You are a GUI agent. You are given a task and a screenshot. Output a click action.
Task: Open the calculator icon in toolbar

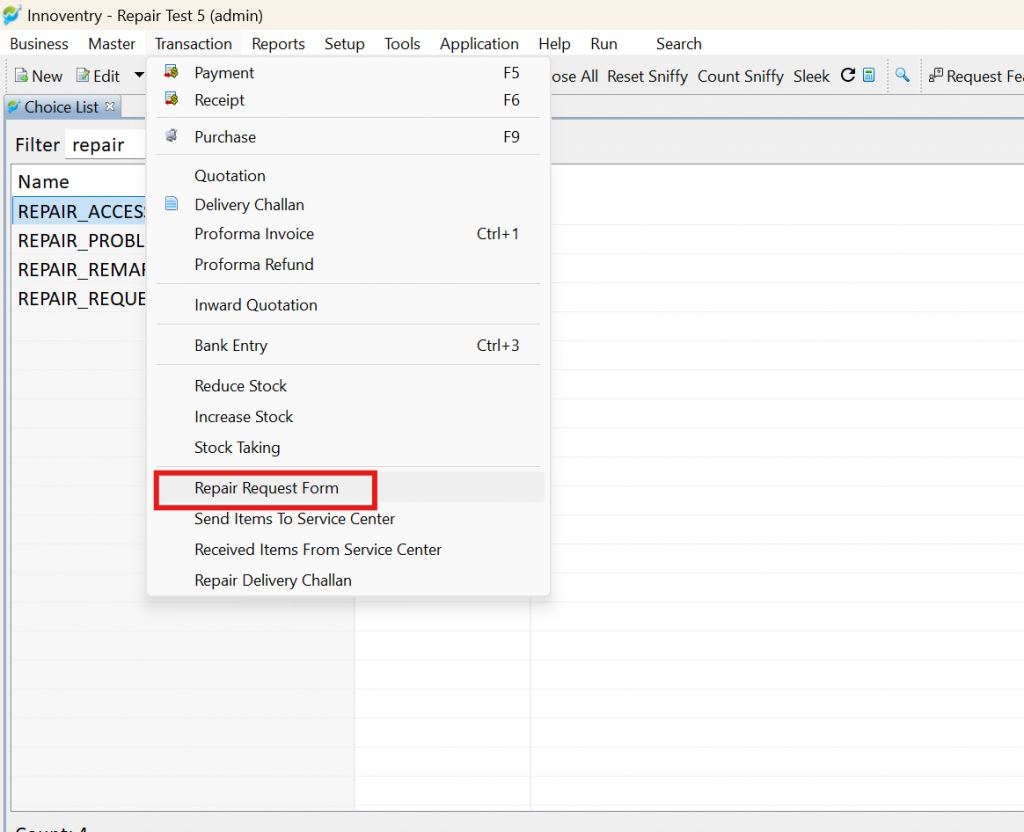click(869, 76)
